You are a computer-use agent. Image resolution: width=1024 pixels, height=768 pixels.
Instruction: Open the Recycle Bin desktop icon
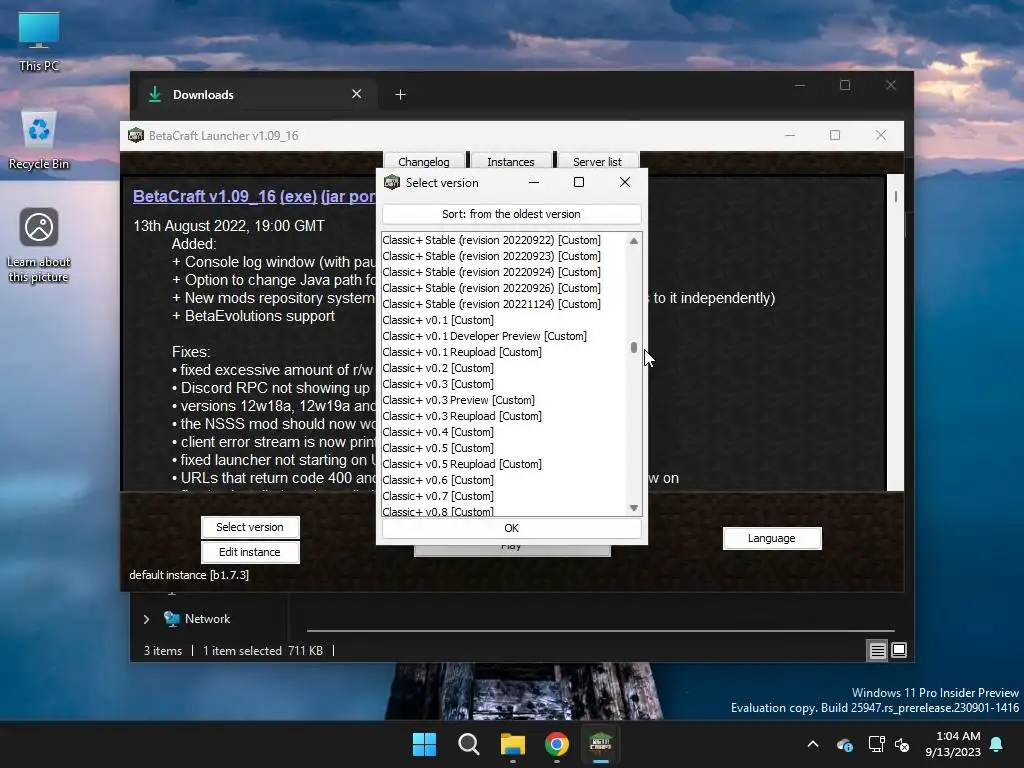pyautogui.click(x=39, y=140)
